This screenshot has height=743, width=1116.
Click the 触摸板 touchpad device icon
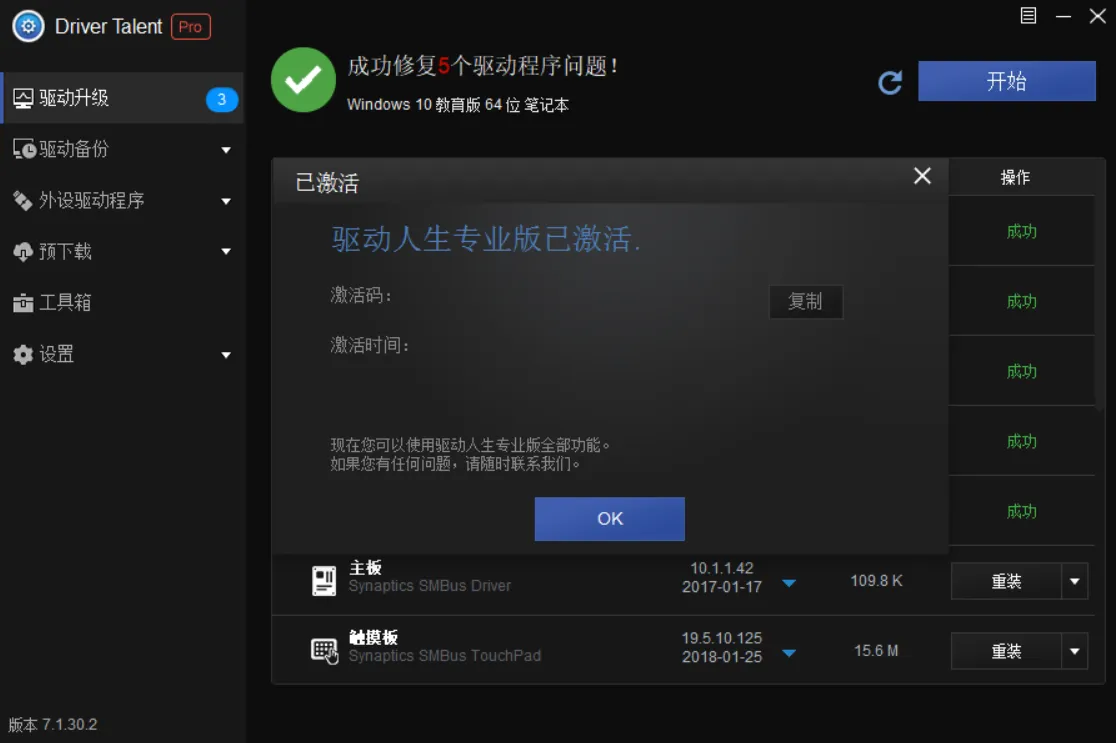pyautogui.click(x=325, y=650)
